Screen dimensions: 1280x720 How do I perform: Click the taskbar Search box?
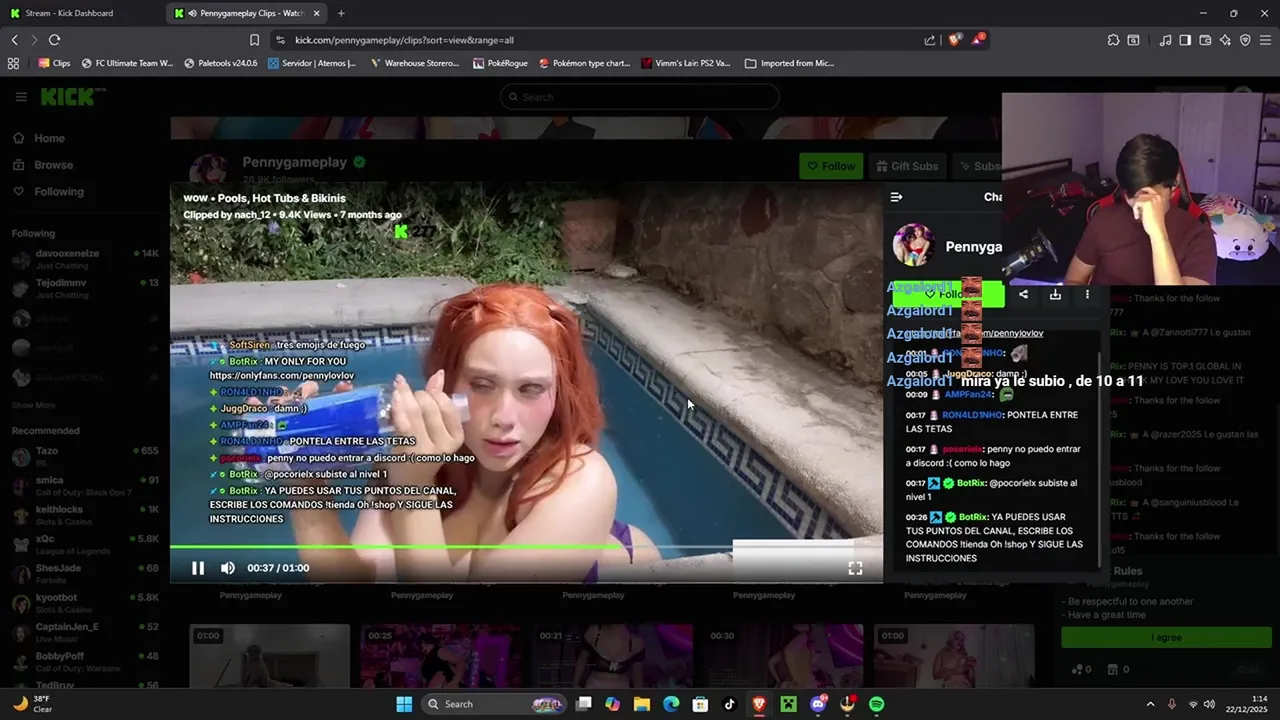[495, 704]
